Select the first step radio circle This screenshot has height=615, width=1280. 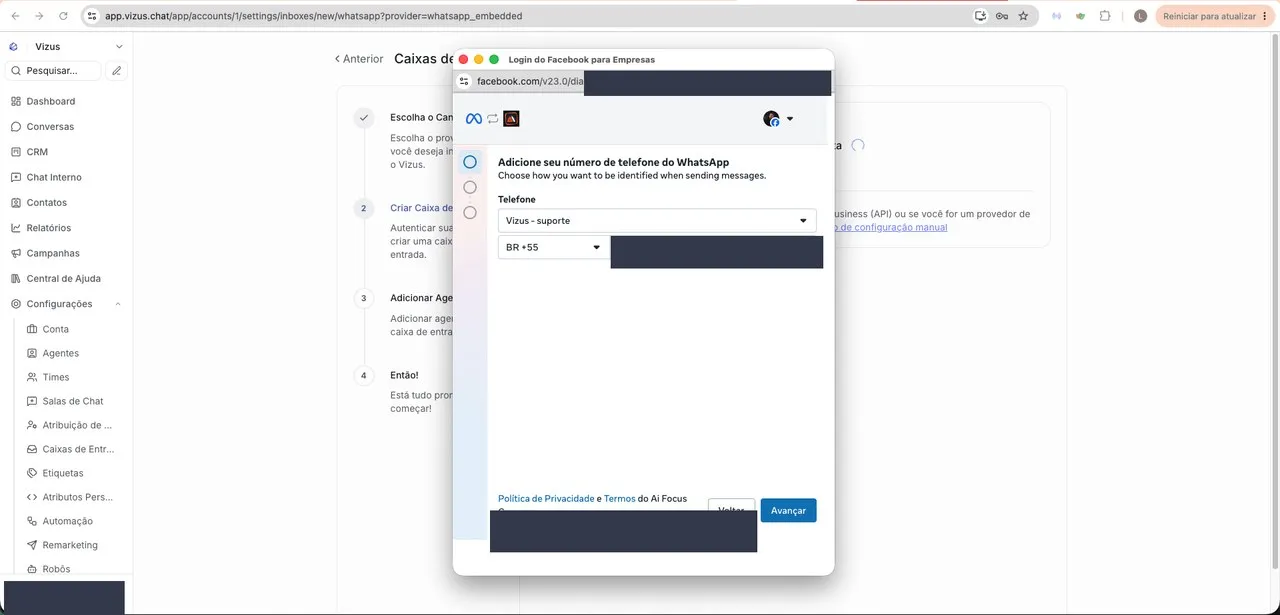(x=470, y=162)
